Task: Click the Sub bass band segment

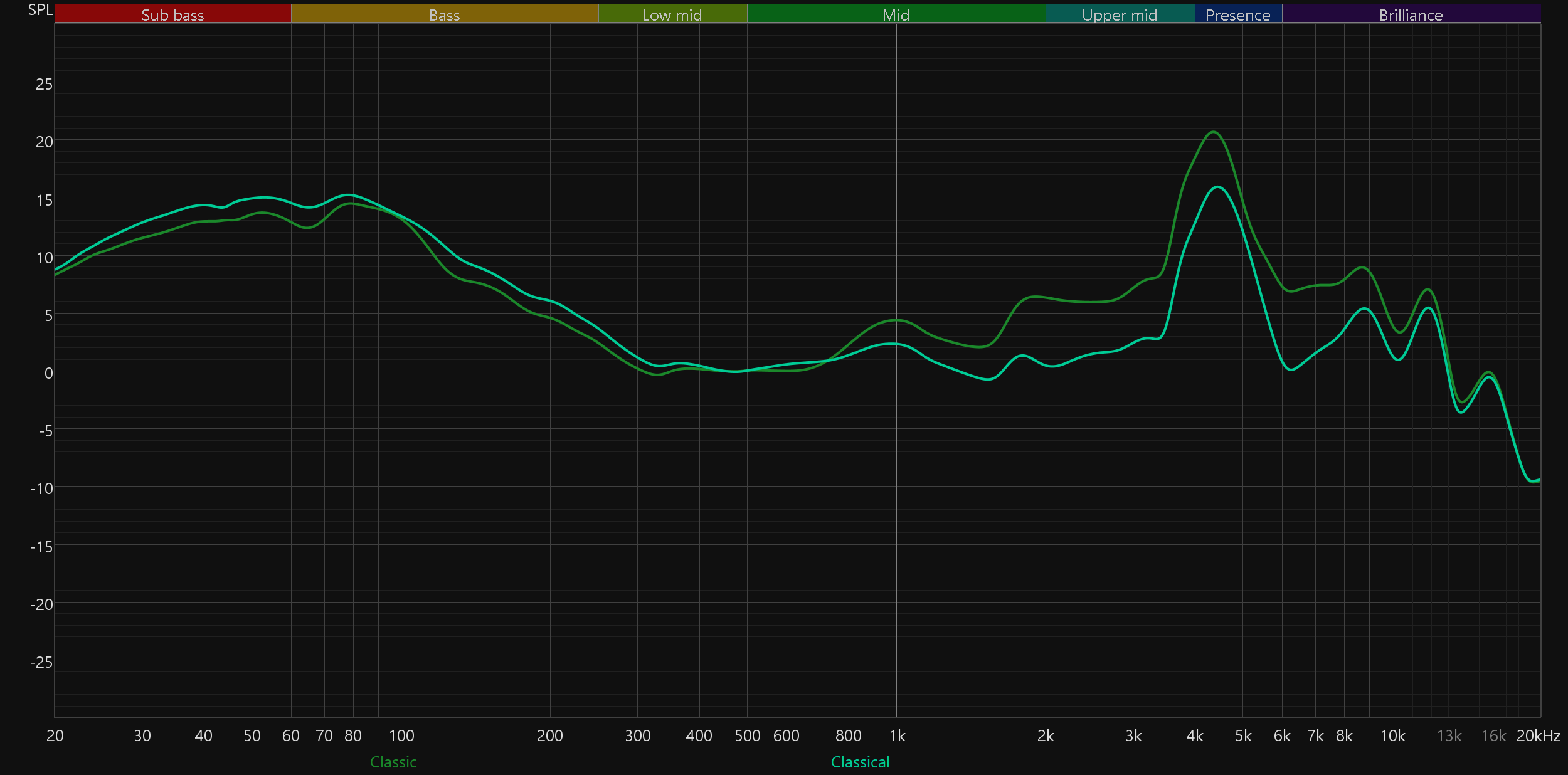Action: pyautogui.click(x=172, y=14)
